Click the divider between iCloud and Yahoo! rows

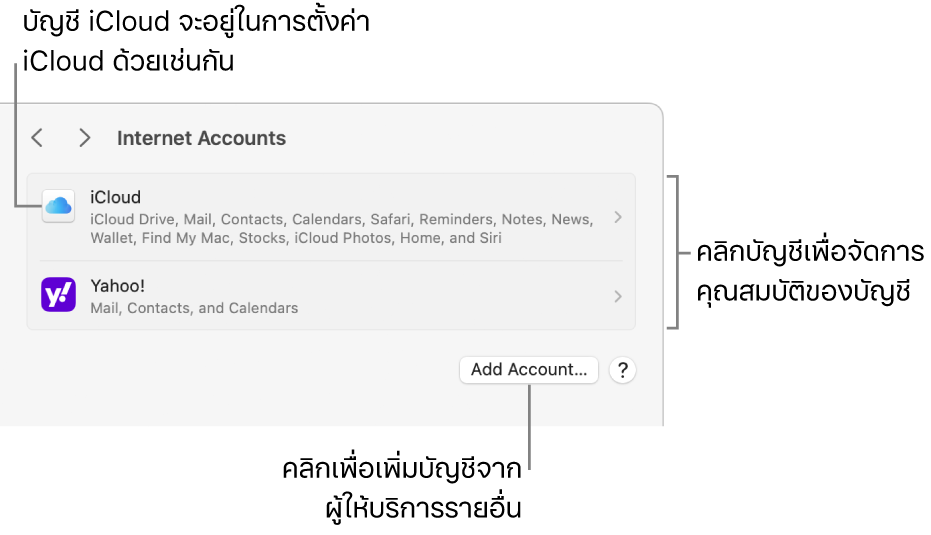(x=330, y=261)
